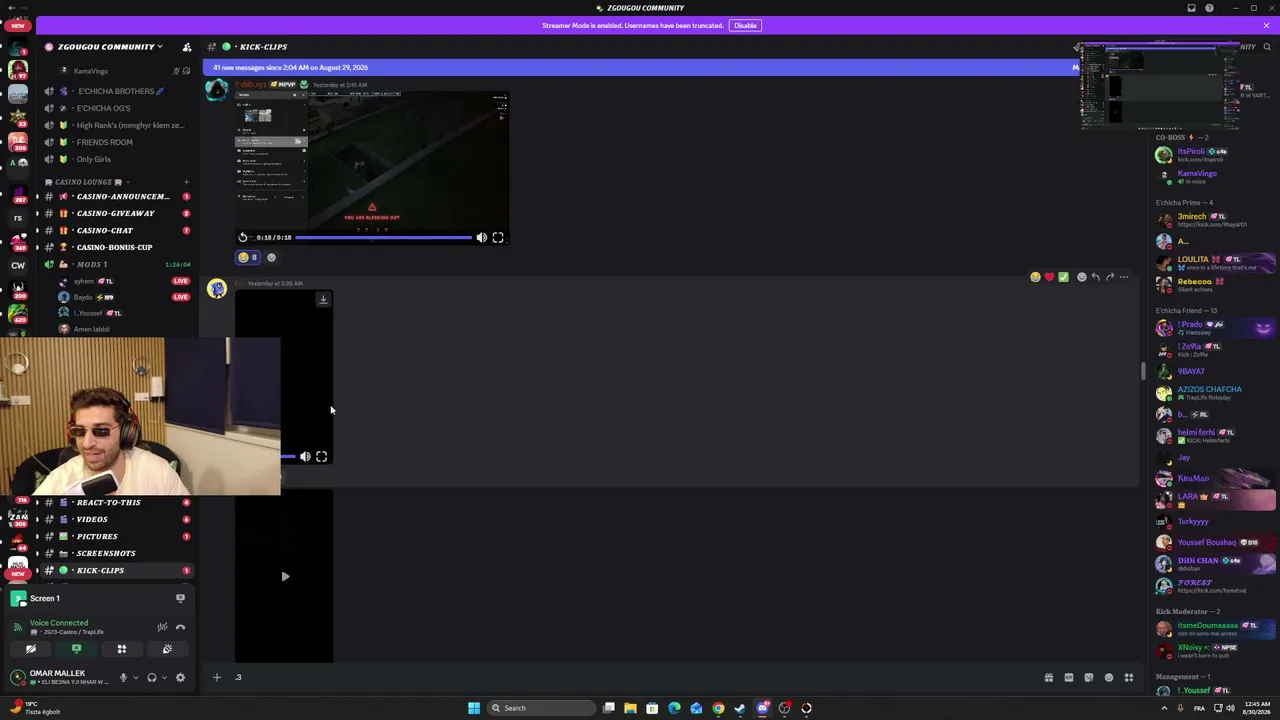Open the activities launcher button

pos(122,649)
